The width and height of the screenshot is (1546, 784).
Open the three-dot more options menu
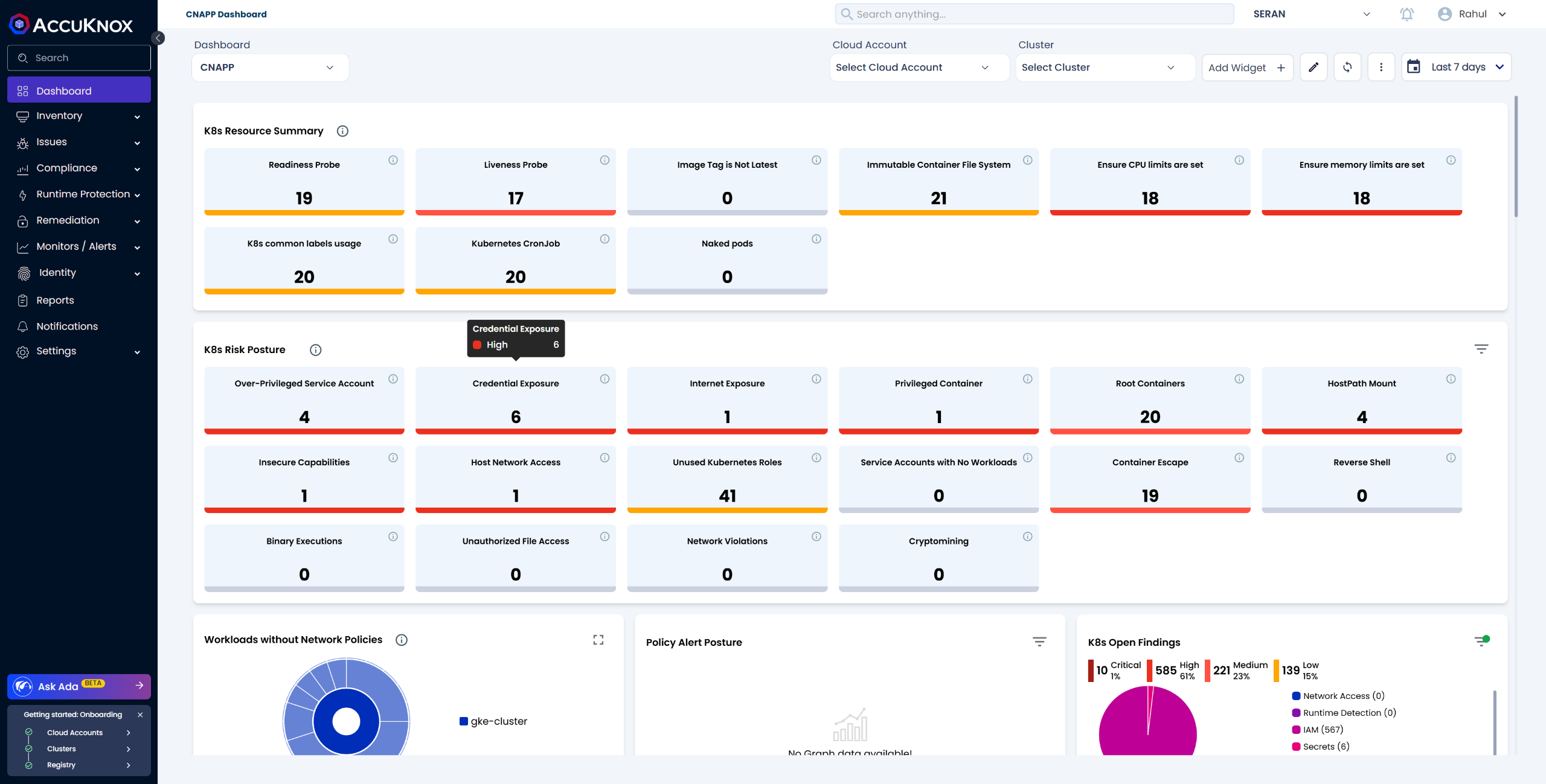1381,67
